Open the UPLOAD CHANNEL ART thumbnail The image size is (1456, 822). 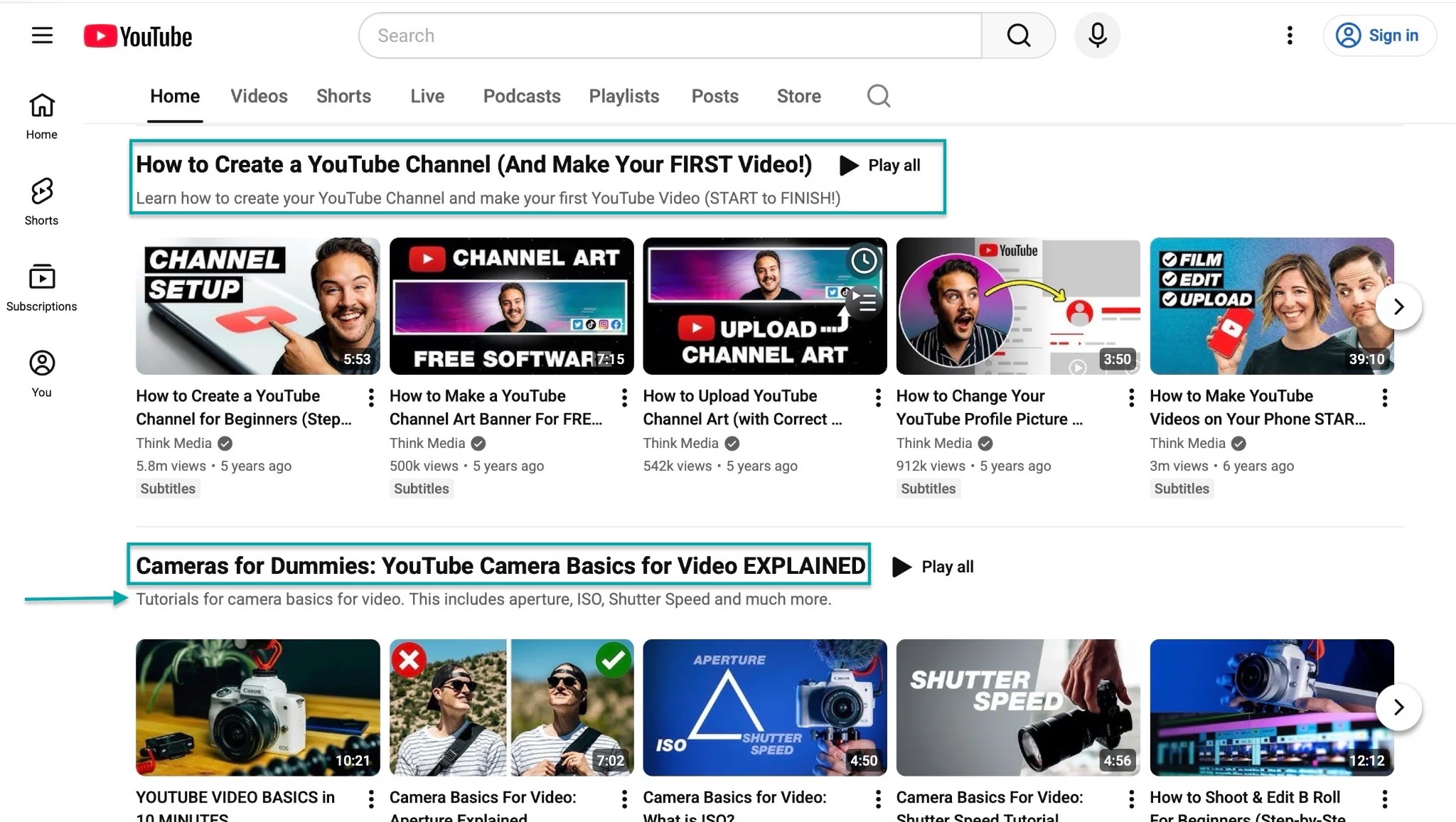click(x=765, y=306)
